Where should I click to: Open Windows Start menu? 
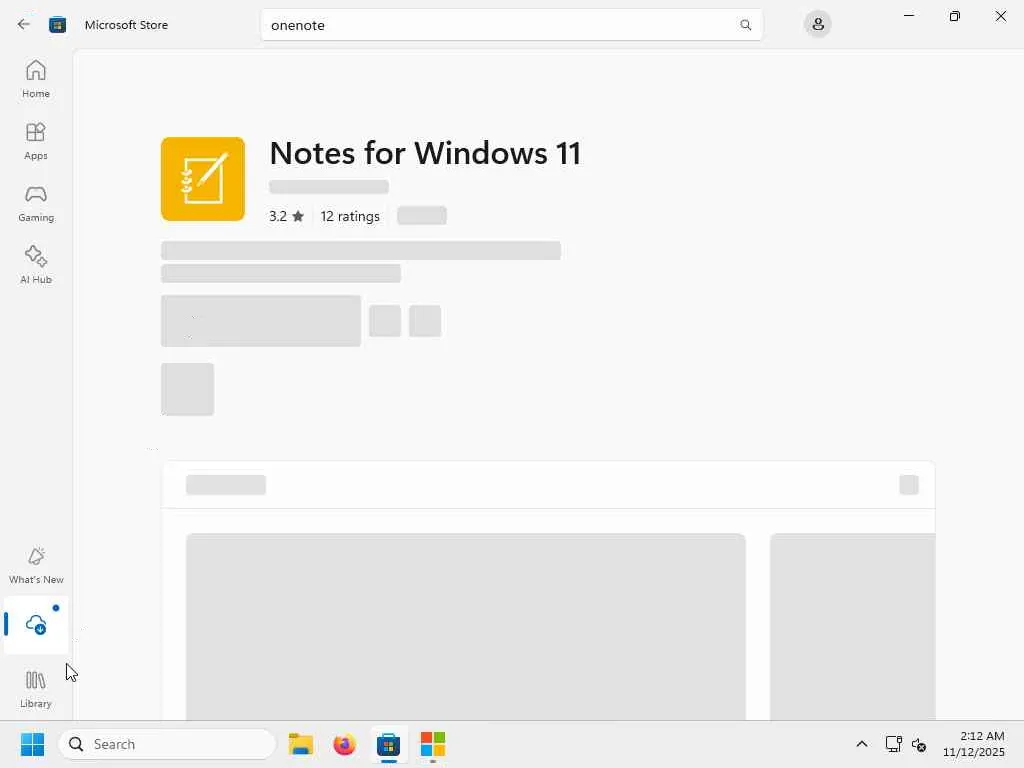tap(32, 744)
